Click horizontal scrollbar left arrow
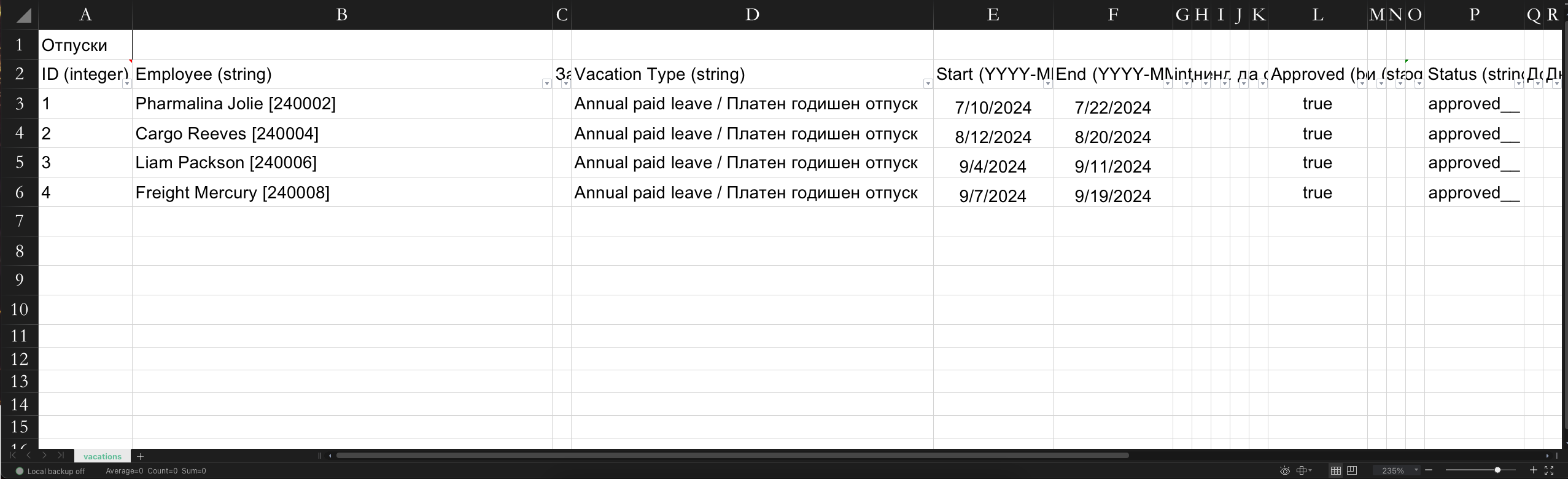Viewport: 1568px width, 479px height. tap(330, 456)
